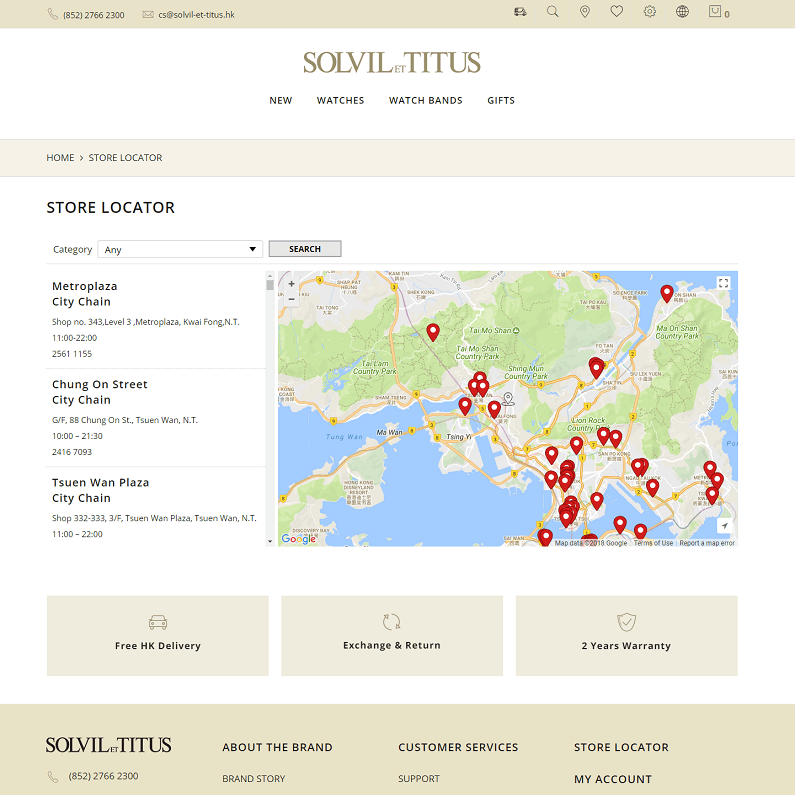Click the store list scroll down arrow

(270, 541)
